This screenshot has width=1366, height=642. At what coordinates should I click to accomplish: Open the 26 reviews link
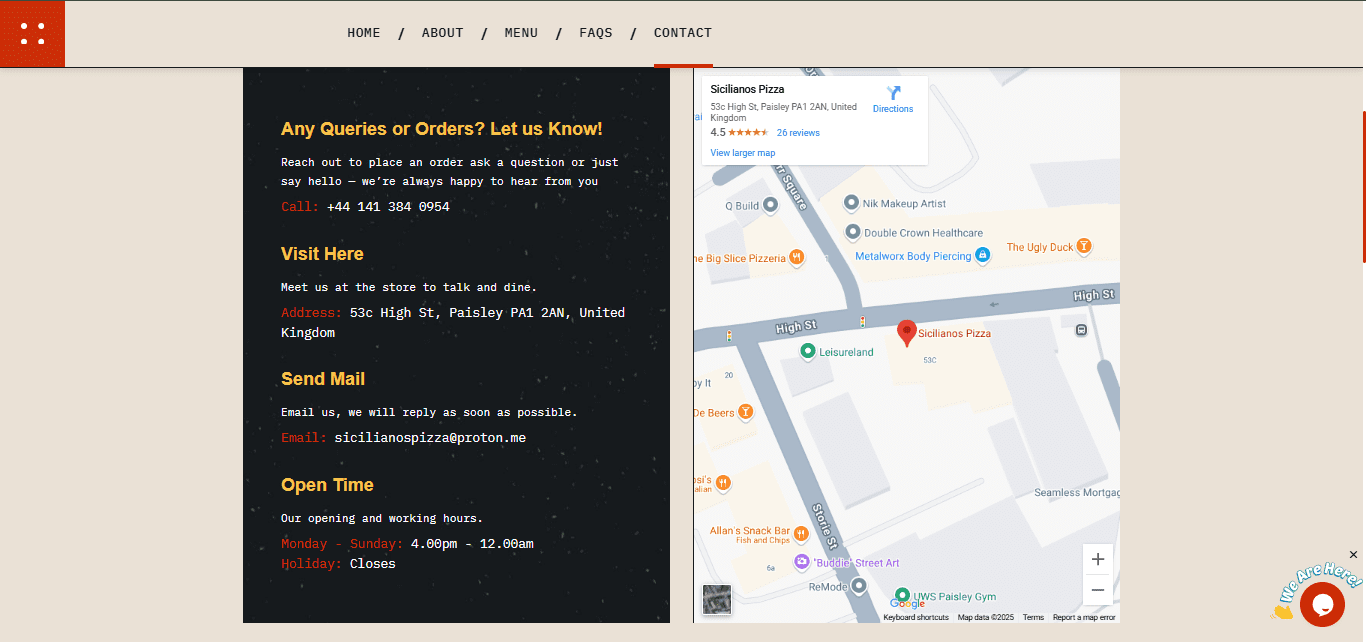click(x=798, y=133)
